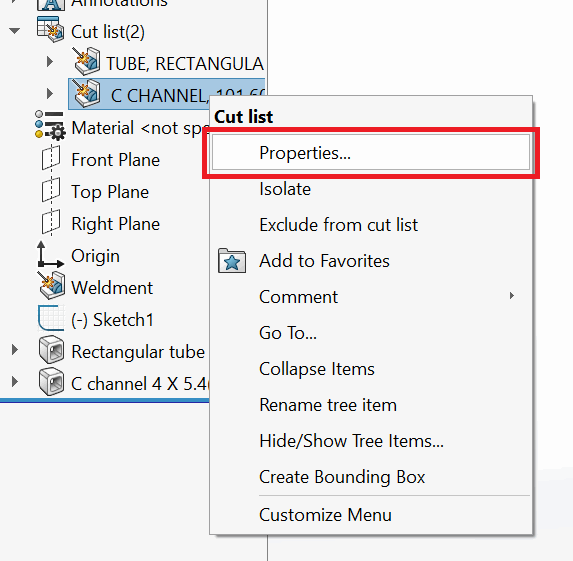
Task: Click Customize Menu
Action: tap(325, 515)
